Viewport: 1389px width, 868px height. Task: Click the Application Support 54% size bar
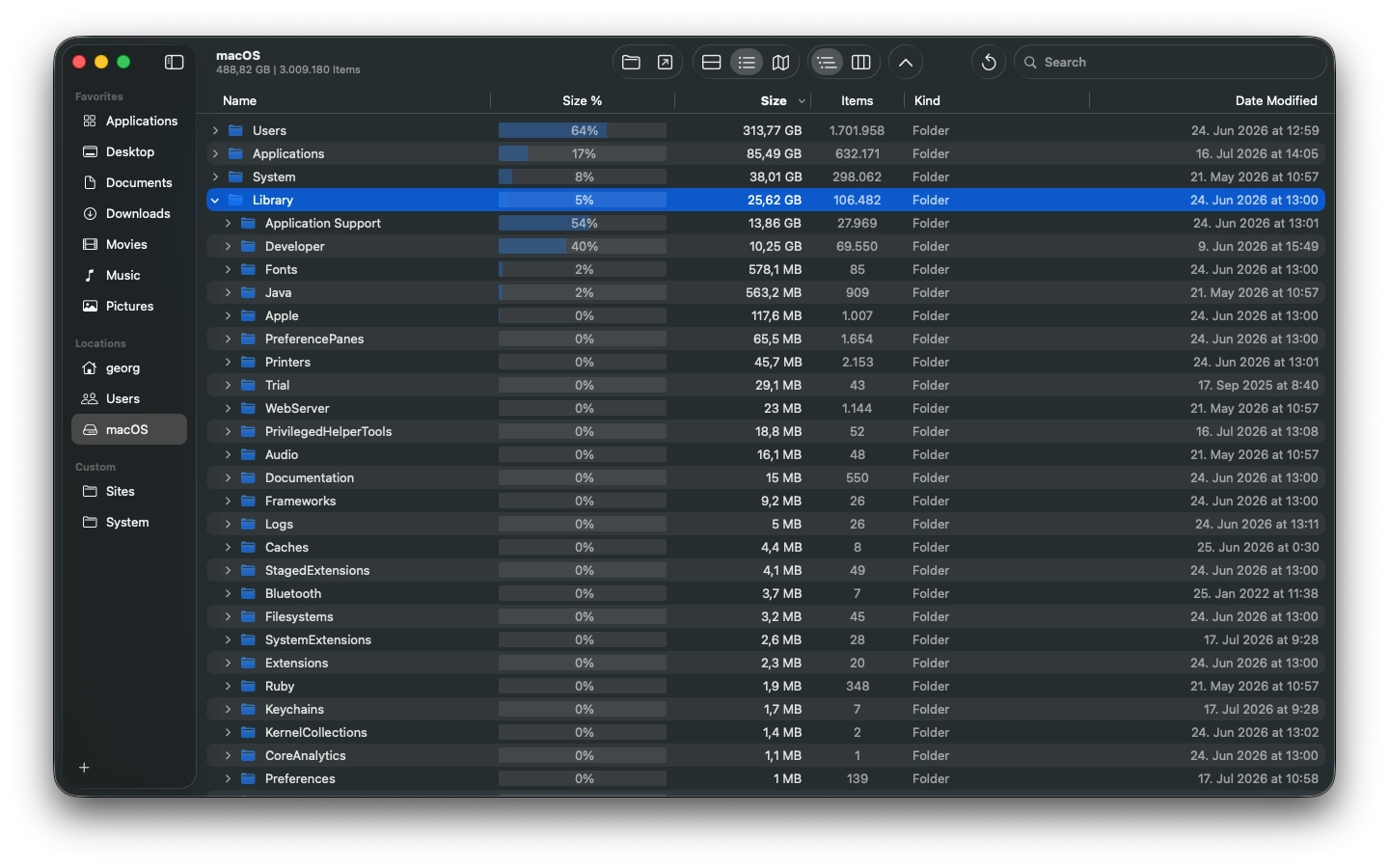pyautogui.click(x=583, y=223)
